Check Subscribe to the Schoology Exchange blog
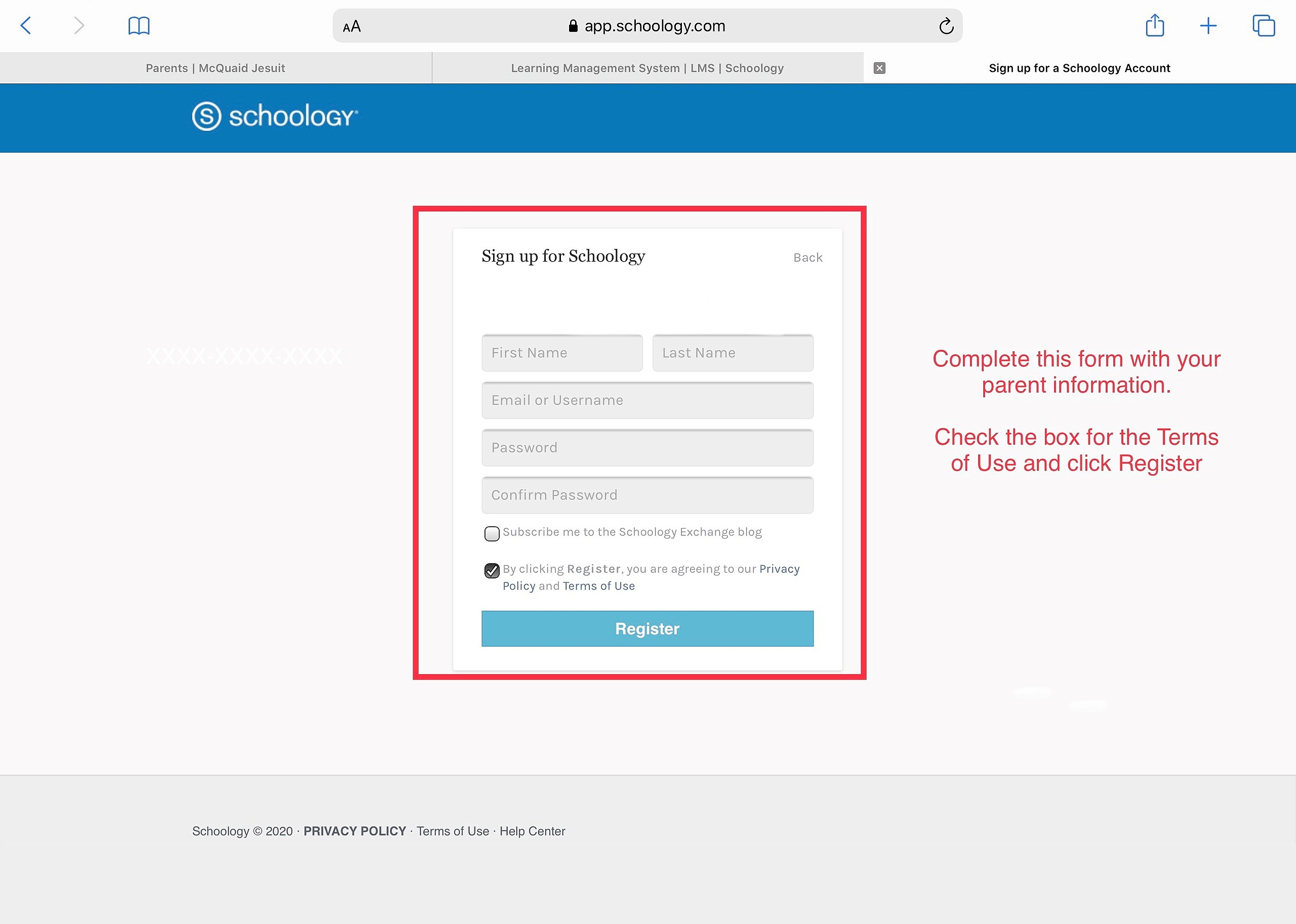This screenshot has width=1296, height=924. 492,533
